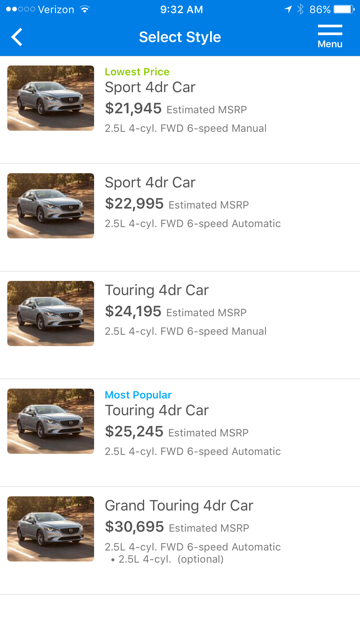Open the $22,995 Sport car photo
The width and height of the screenshot is (360, 640).
point(51,206)
